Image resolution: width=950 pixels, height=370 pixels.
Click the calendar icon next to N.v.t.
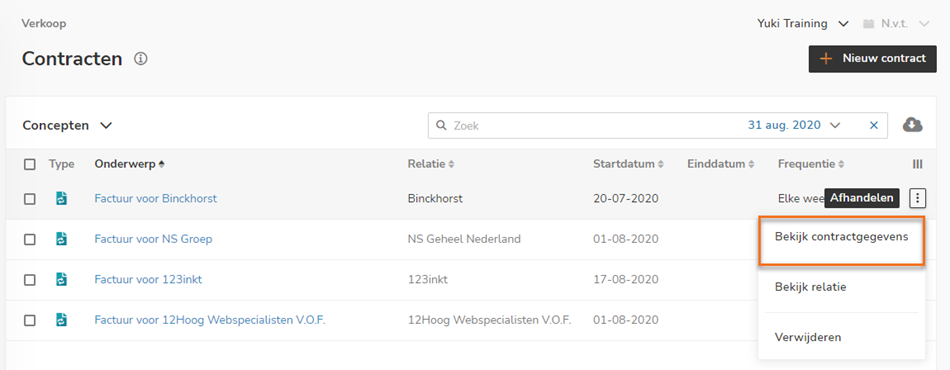868,24
